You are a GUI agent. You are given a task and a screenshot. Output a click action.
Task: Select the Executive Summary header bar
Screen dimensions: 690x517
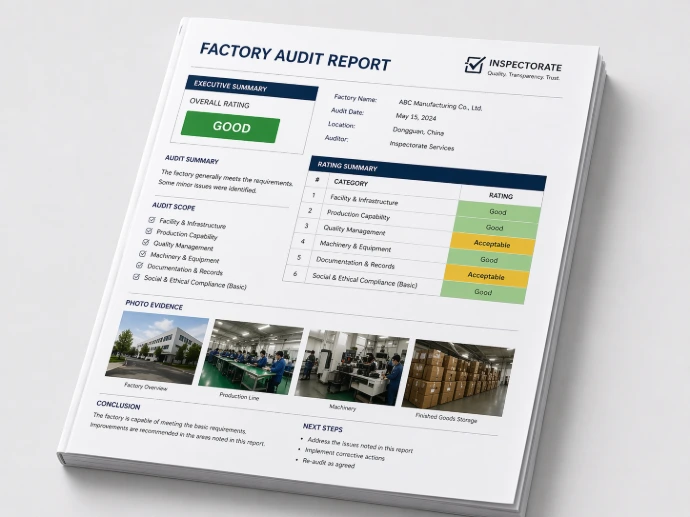[251, 87]
